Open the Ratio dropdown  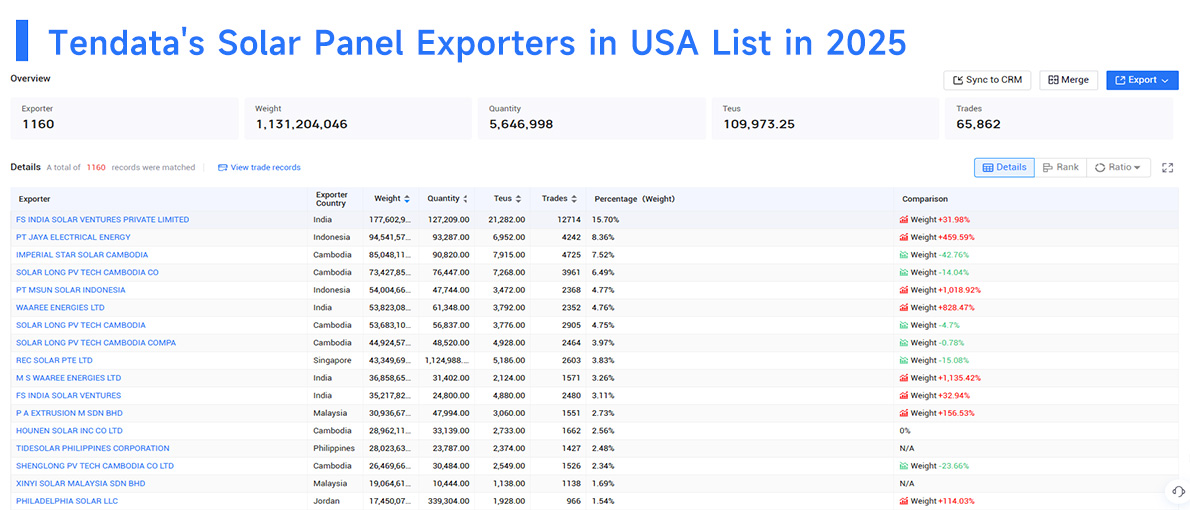tap(1119, 168)
